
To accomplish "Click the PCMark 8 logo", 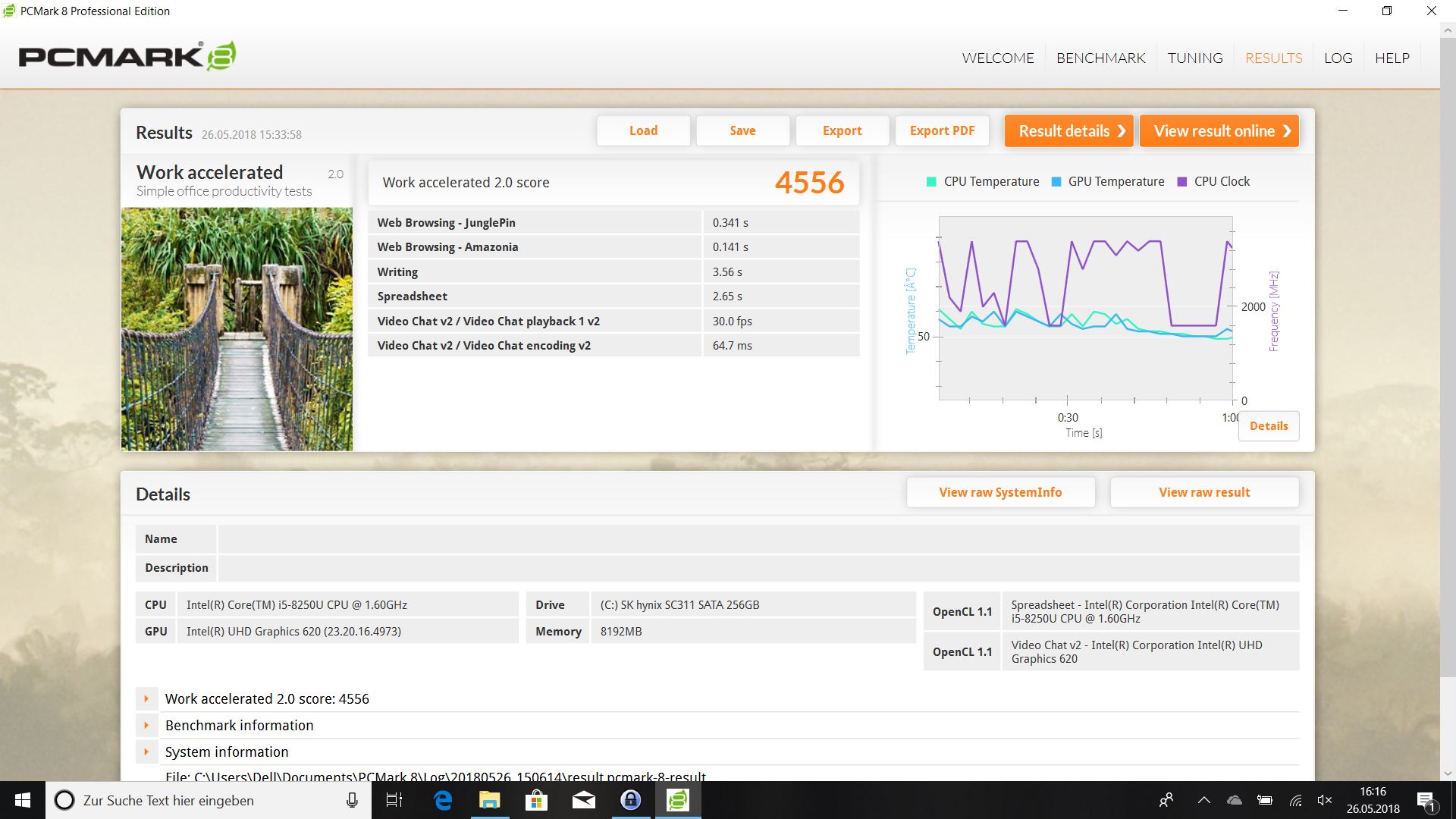I will pyautogui.click(x=127, y=57).
